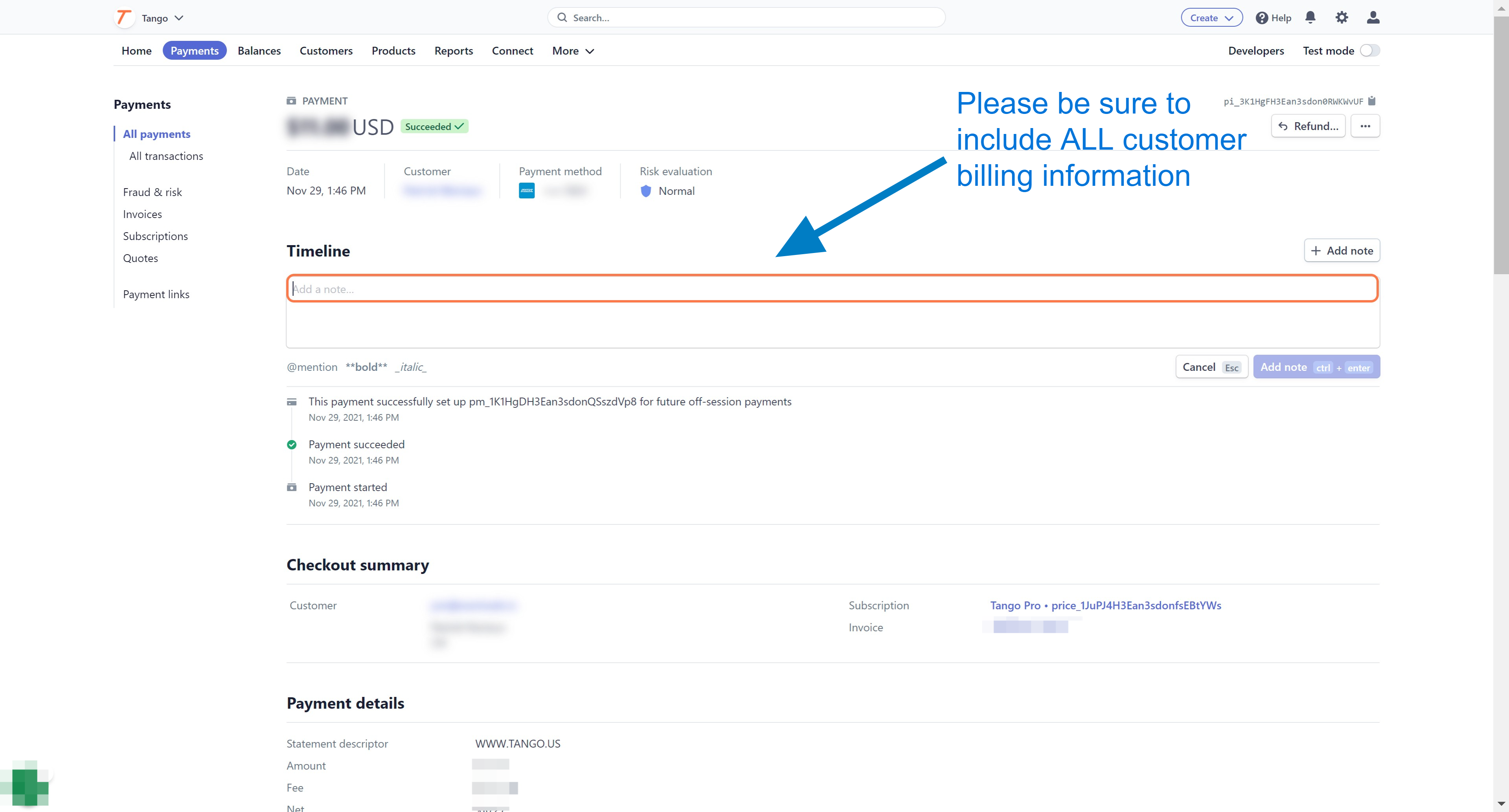The height and width of the screenshot is (812, 1509).
Task: Click the PAYMENT header icon
Action: [x=291, y=101]
